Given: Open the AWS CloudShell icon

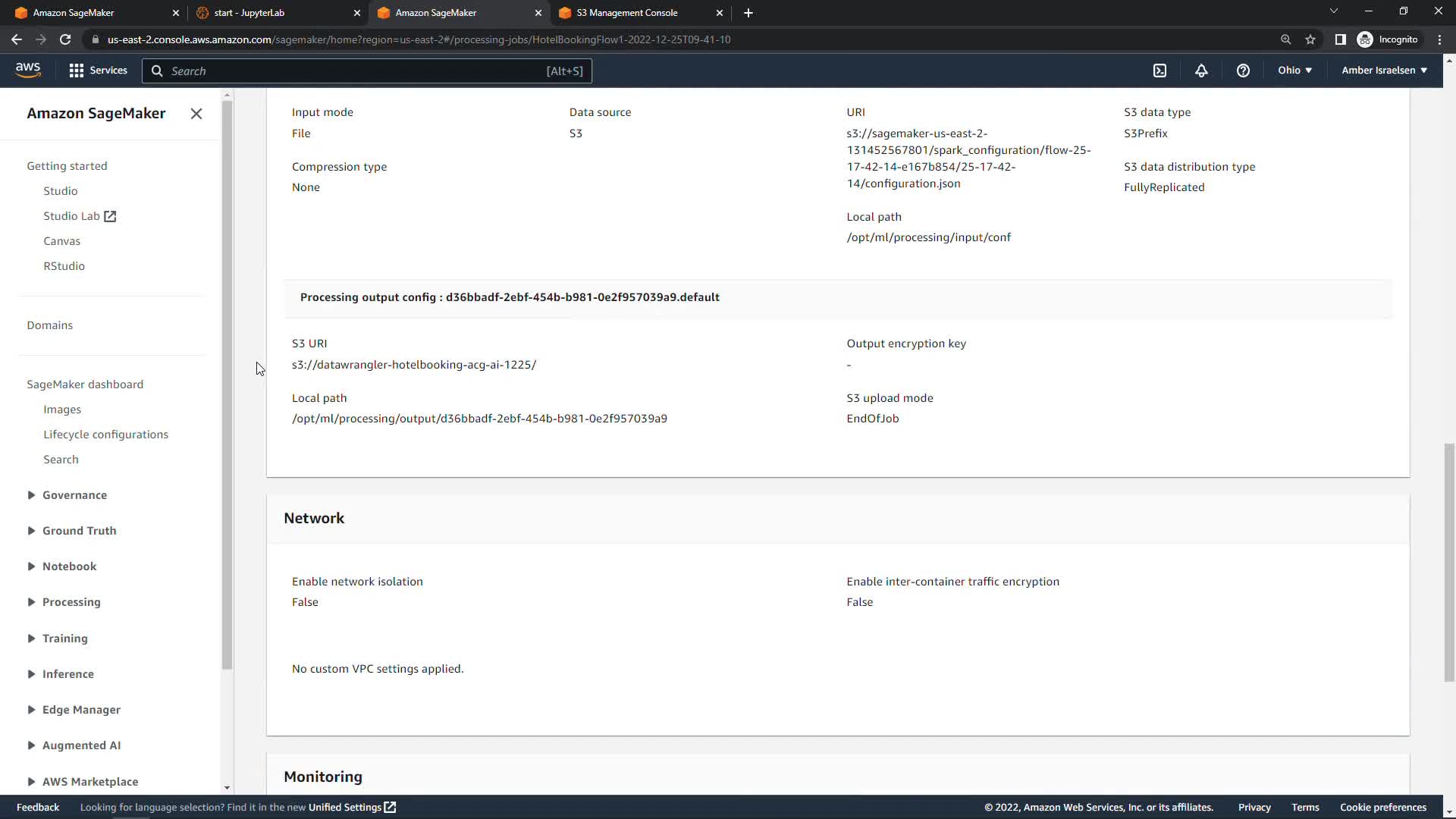Looking at the screenshot, I should pyautogui.click(x=1159, y=71).
